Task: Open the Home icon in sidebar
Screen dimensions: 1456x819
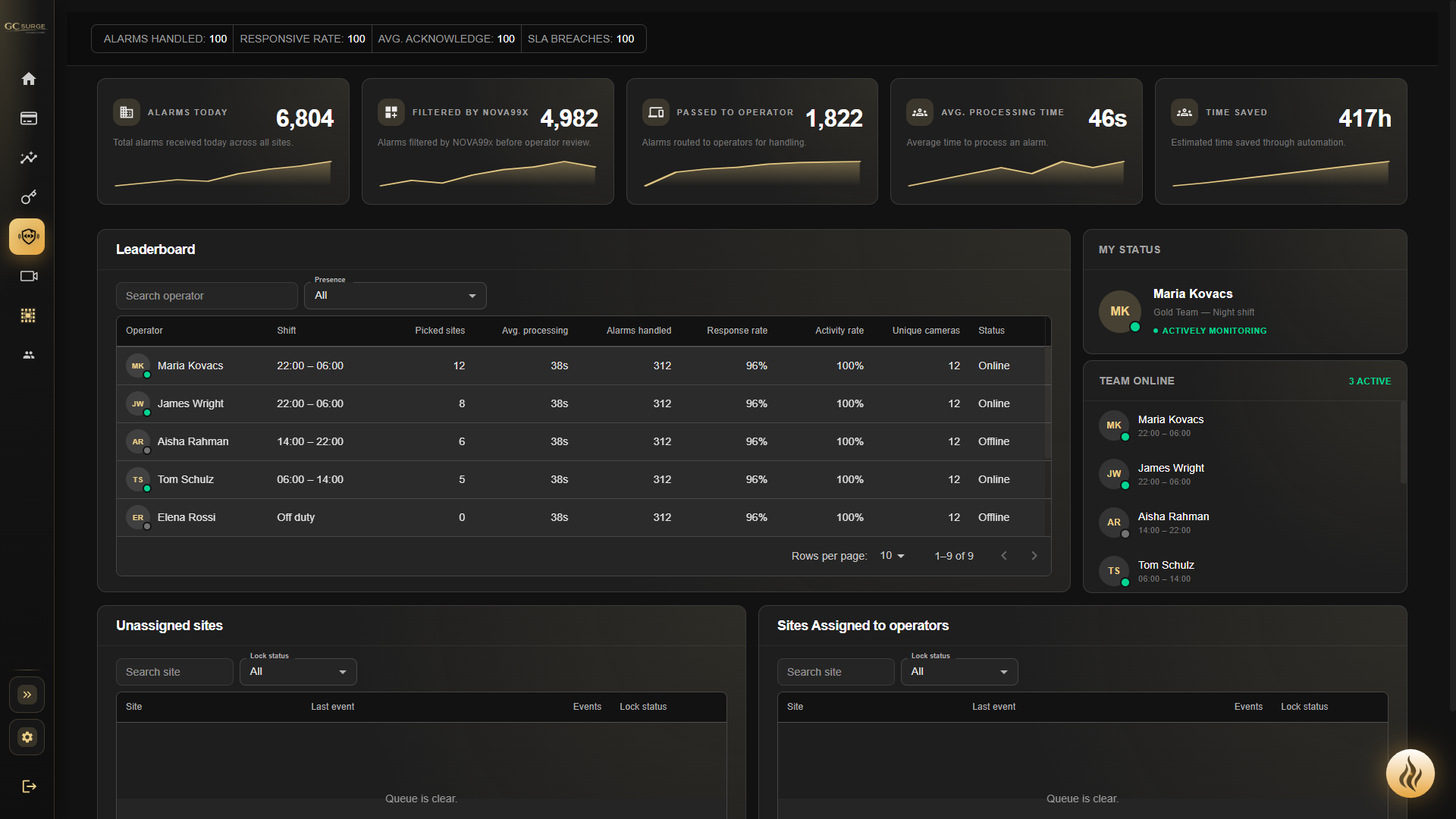Action: click(x=28, y=79)
